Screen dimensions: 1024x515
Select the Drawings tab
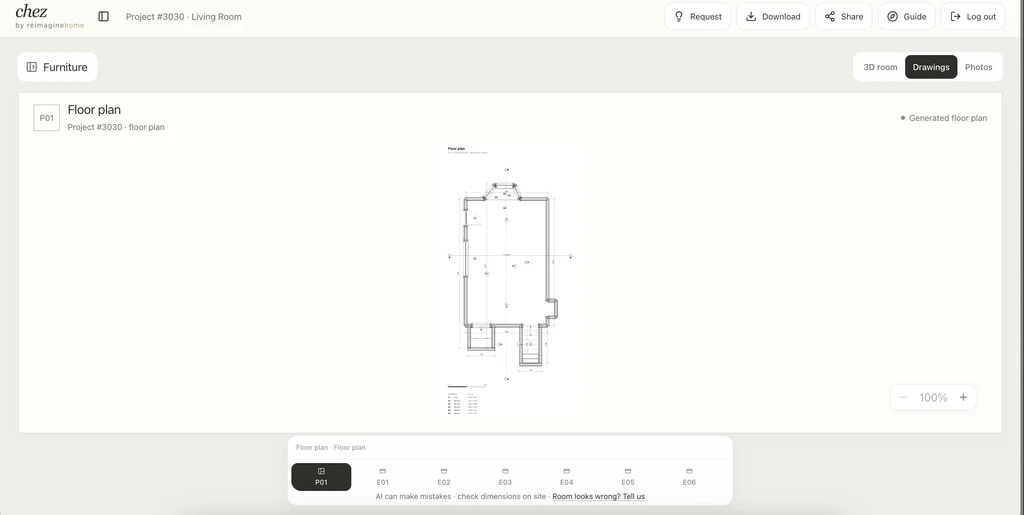point(931,67)
